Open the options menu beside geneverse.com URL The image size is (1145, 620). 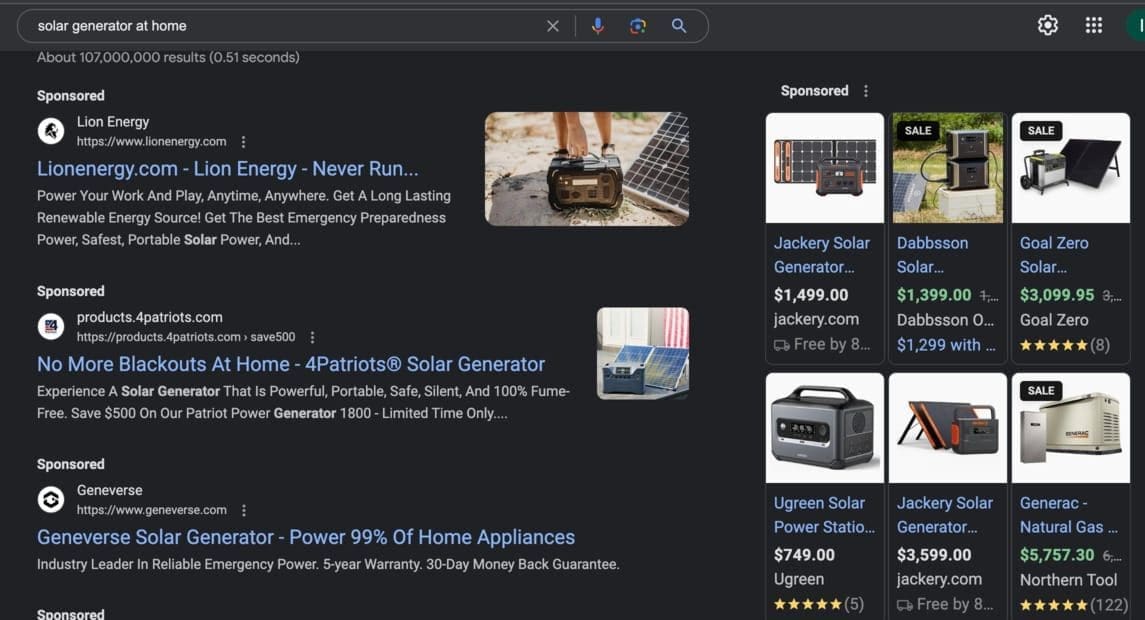pyautogui.click(x=244, y=510)
